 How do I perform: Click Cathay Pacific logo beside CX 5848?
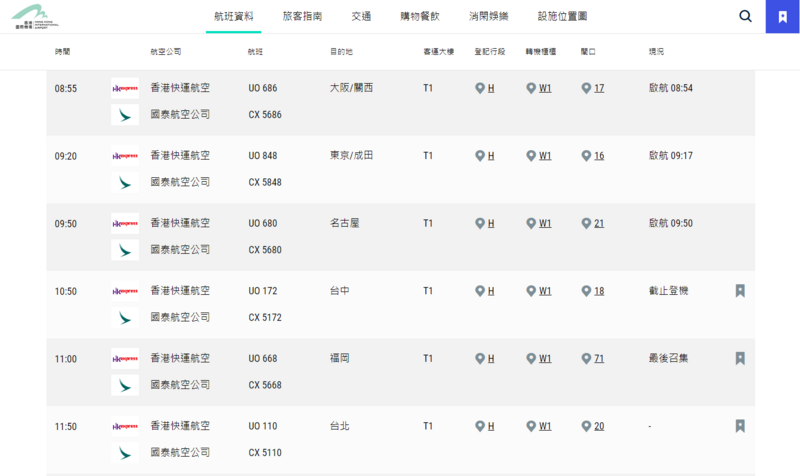pyautogui.click(x=125, y=182)
